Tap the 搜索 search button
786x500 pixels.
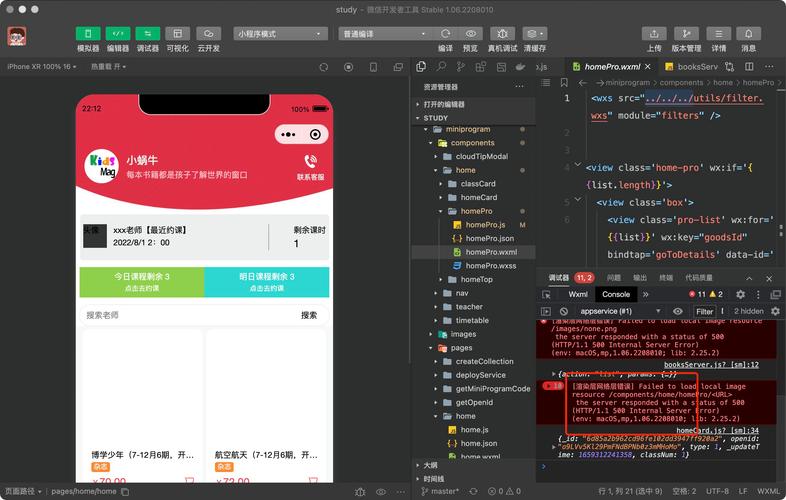[309, 315]
